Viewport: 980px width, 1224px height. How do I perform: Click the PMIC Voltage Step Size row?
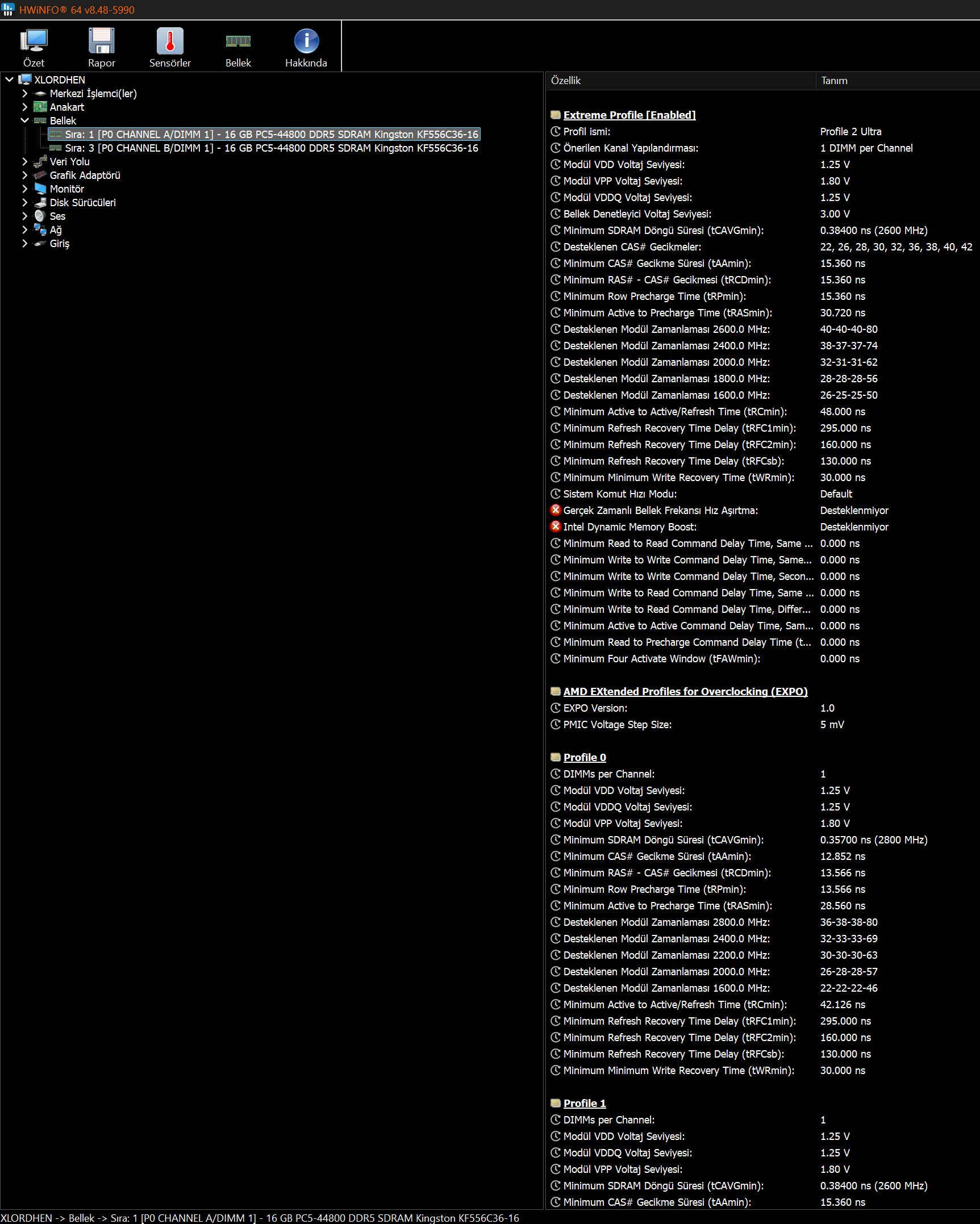763,725
